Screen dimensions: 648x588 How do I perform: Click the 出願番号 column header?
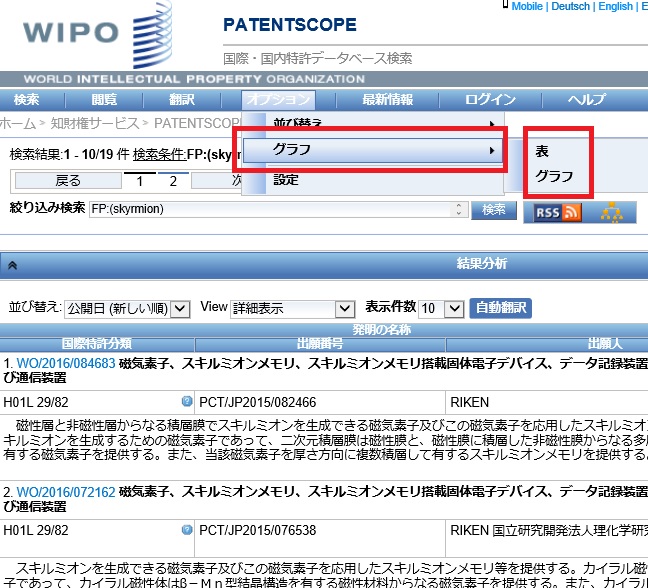[320, 343]
